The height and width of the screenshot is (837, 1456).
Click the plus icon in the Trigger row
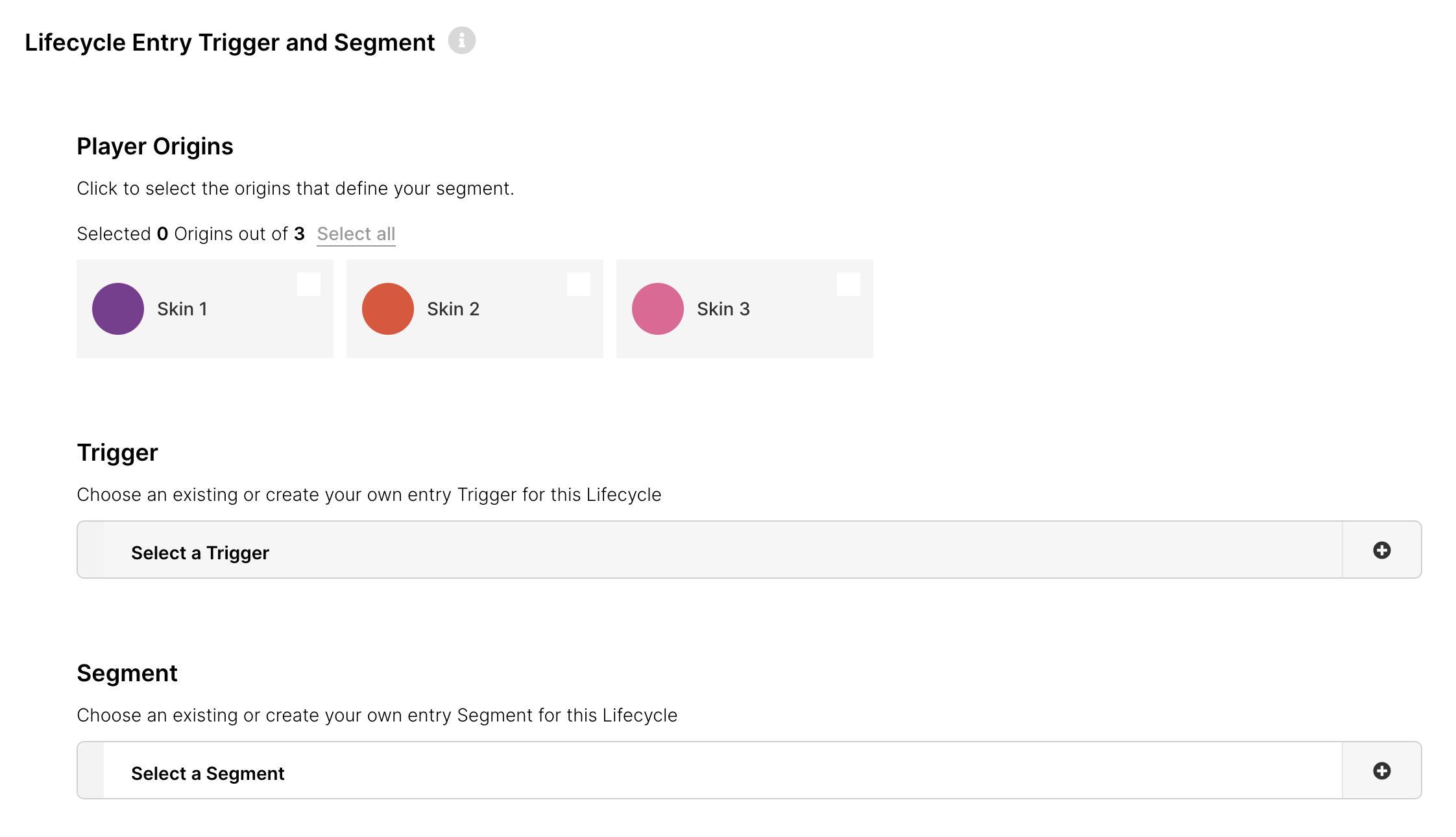pyautogui.click(x=1381, y=550)
